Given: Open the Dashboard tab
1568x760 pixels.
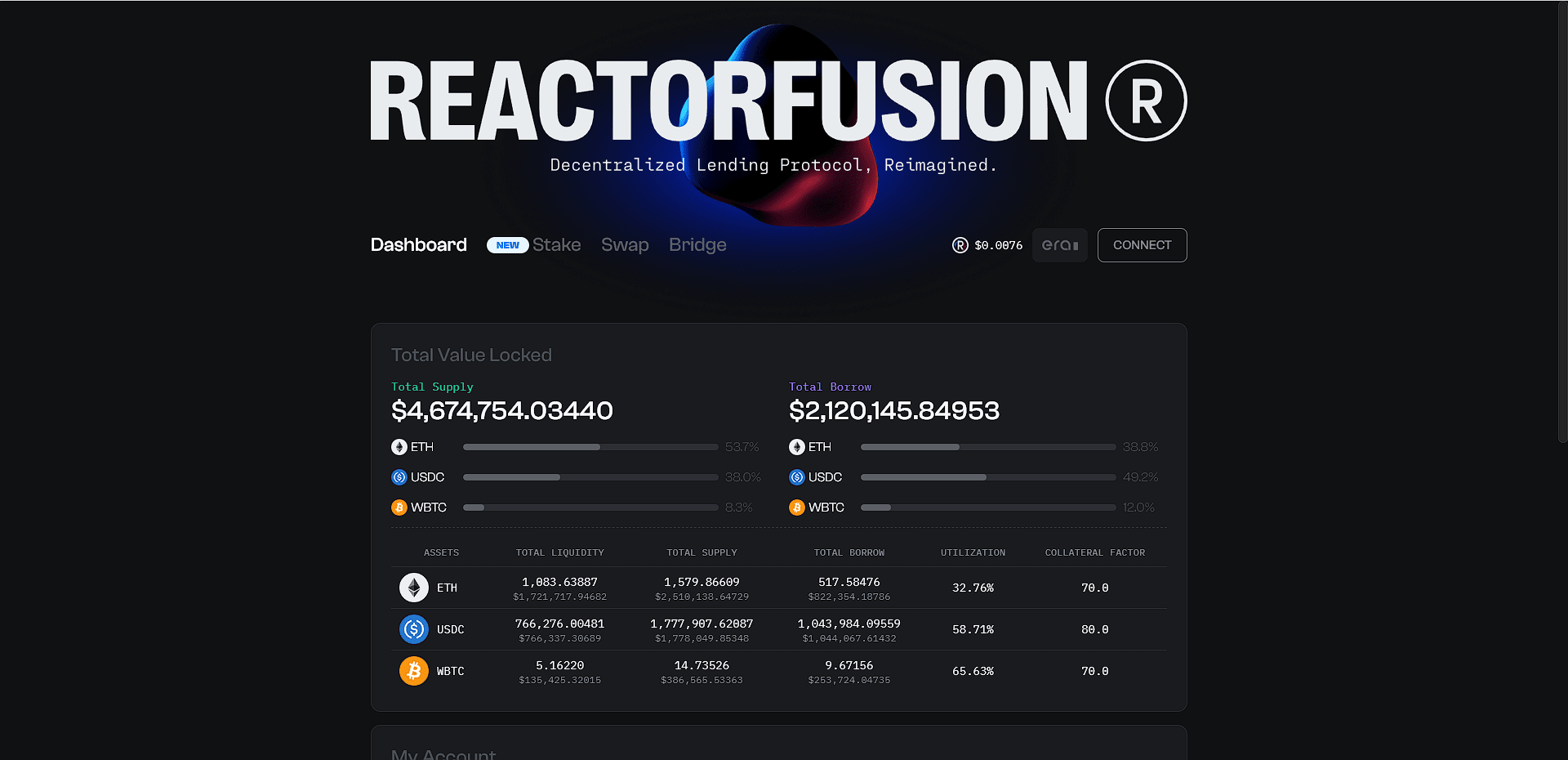Looking at the screenshot, I should tap(419, 245).
